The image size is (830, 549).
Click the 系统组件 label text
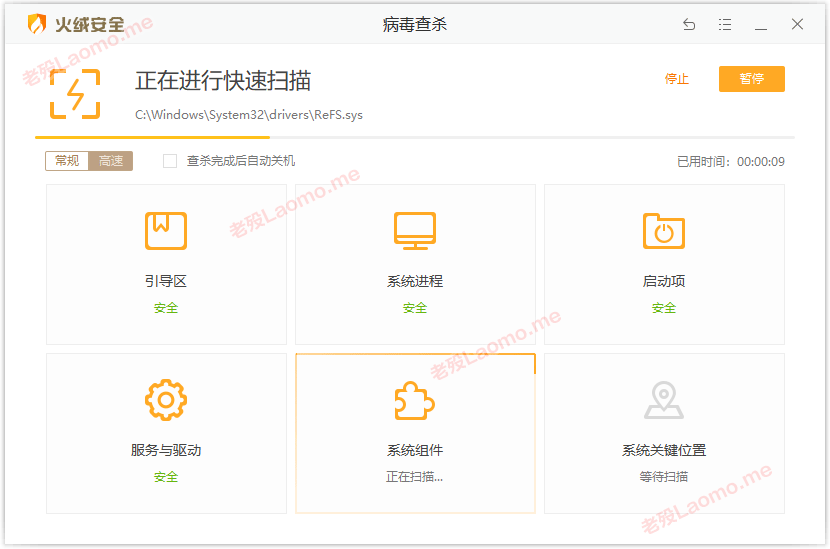point(415,451)
